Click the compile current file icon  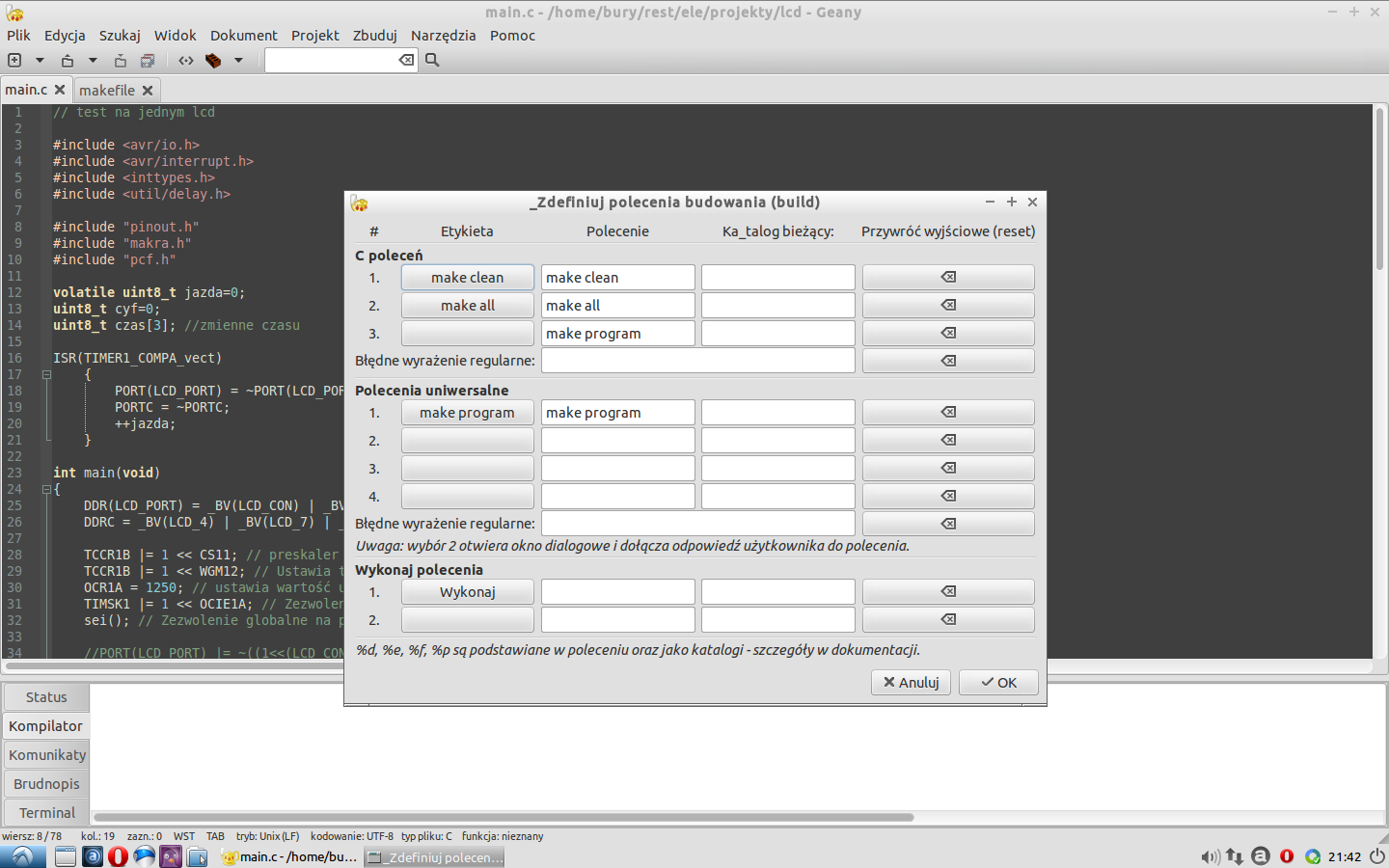[186, 60]
